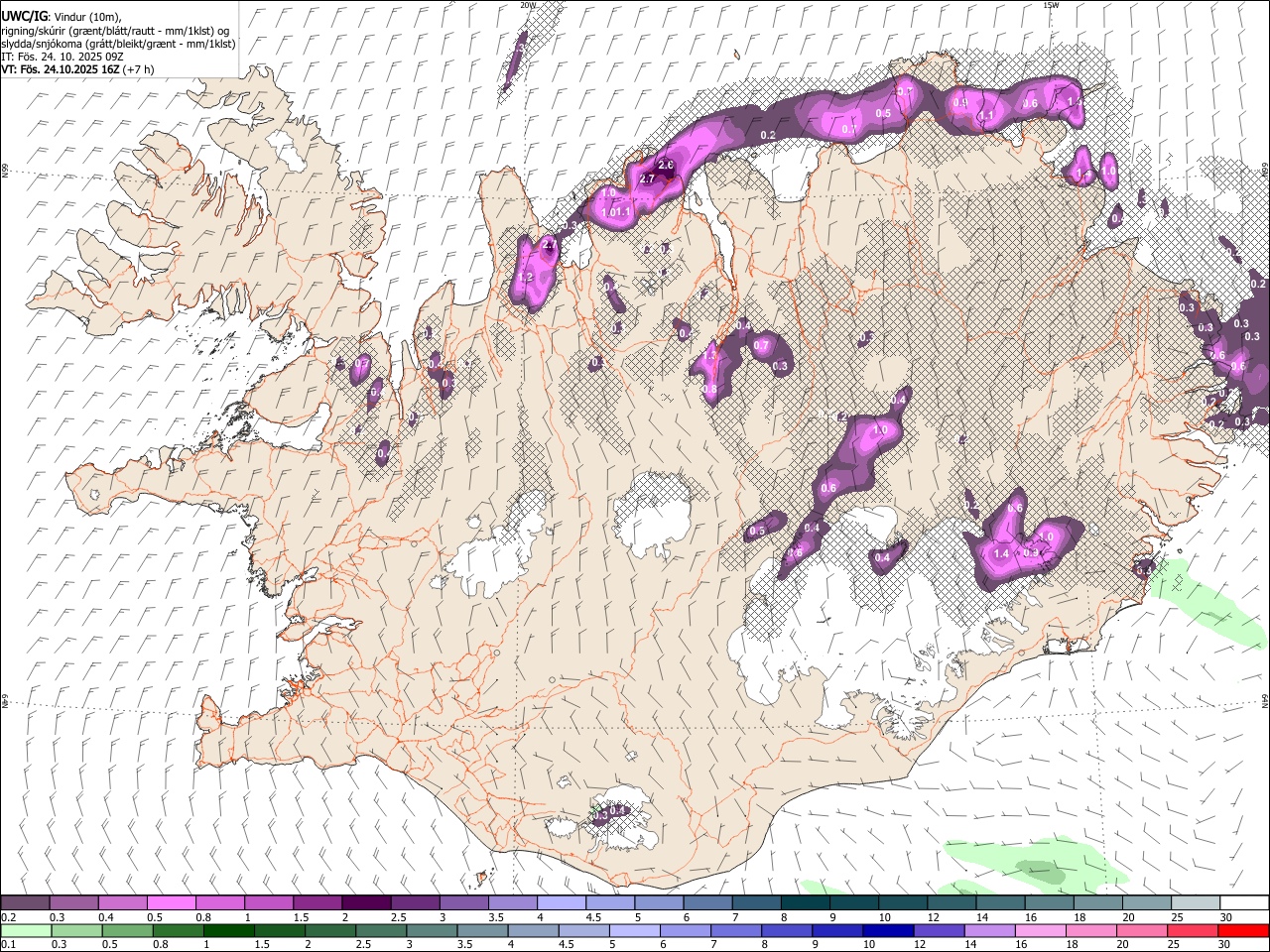
Task: Click white upper legend swatch at 30
Action: tap(1245, 903)
